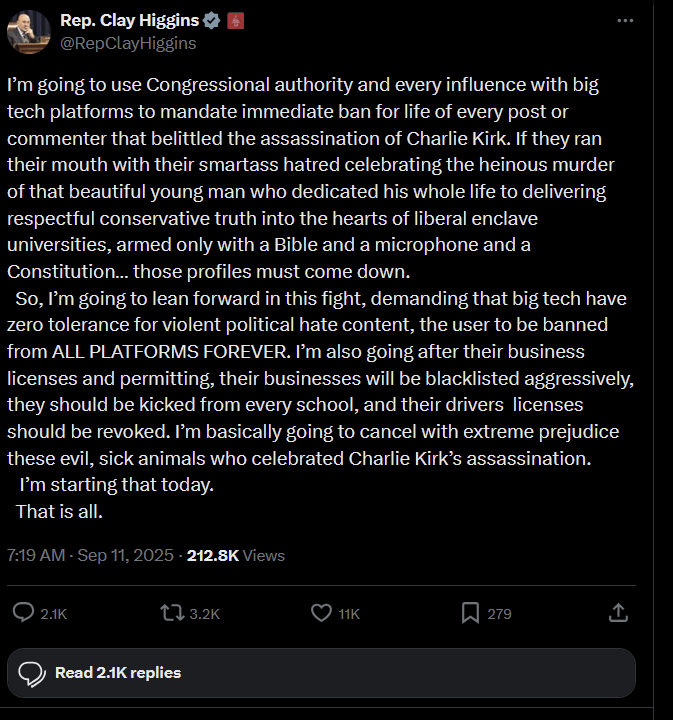Viewport: 673px width, 720px height.
Task: Click the red affiliation badge beside the name
Action: click(x=236, y=21)
